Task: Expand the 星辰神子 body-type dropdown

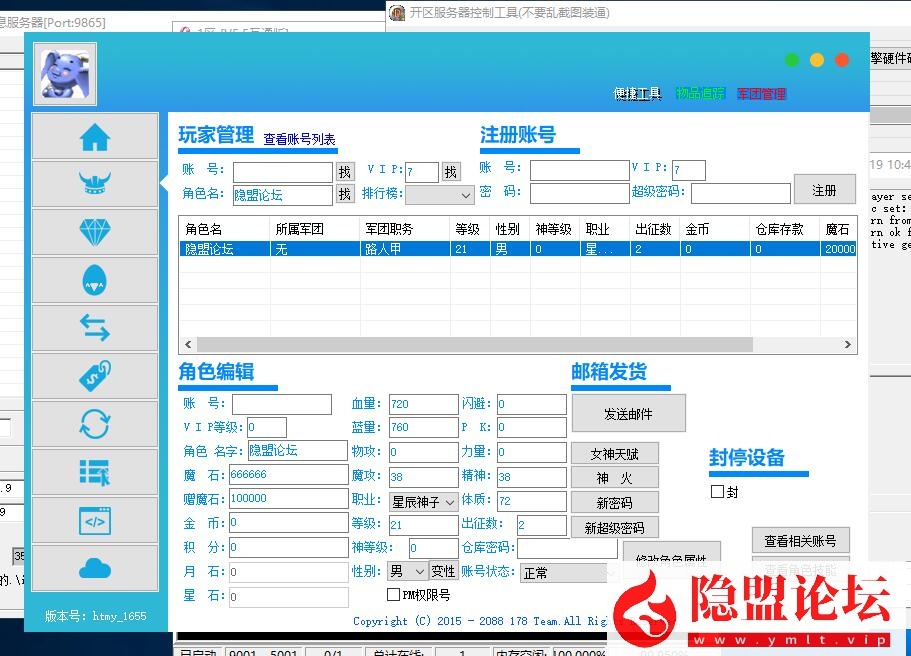Action: tap(423, 499)
